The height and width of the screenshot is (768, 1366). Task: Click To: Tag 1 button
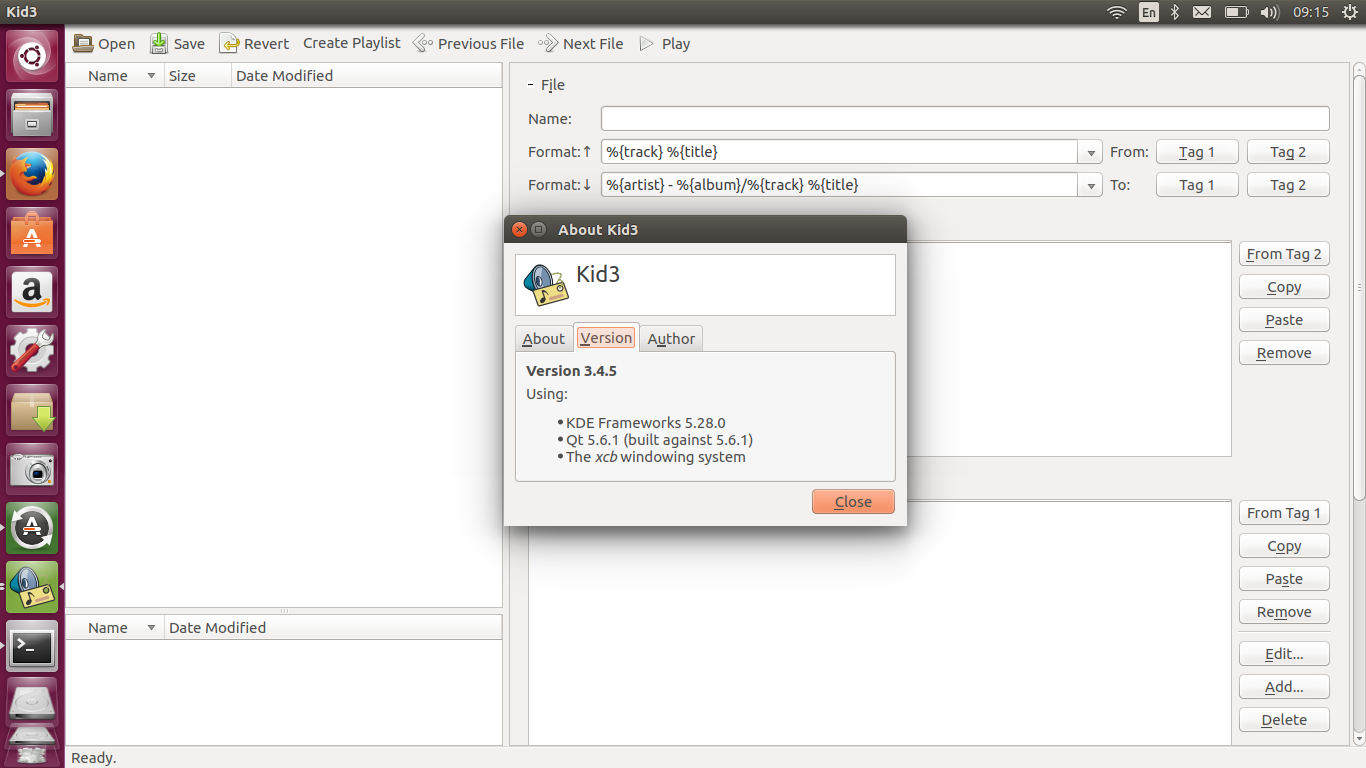[x=1197, y=185]
